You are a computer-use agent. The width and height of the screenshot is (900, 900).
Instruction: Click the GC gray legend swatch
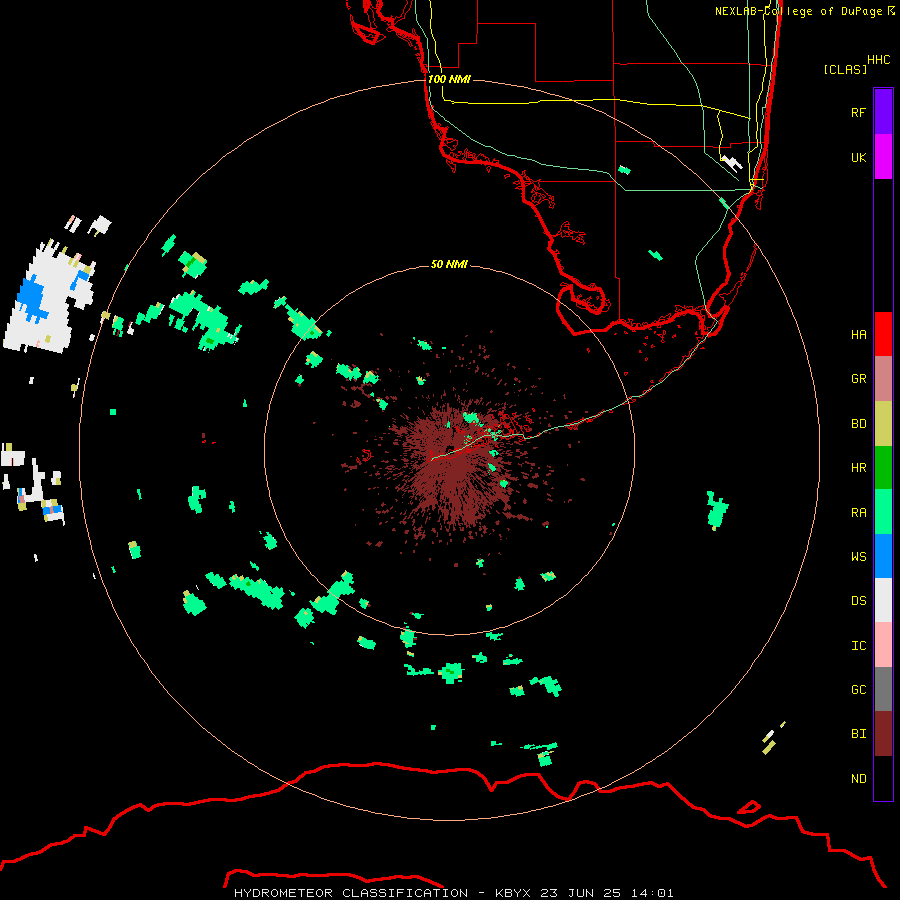[883, 689]
